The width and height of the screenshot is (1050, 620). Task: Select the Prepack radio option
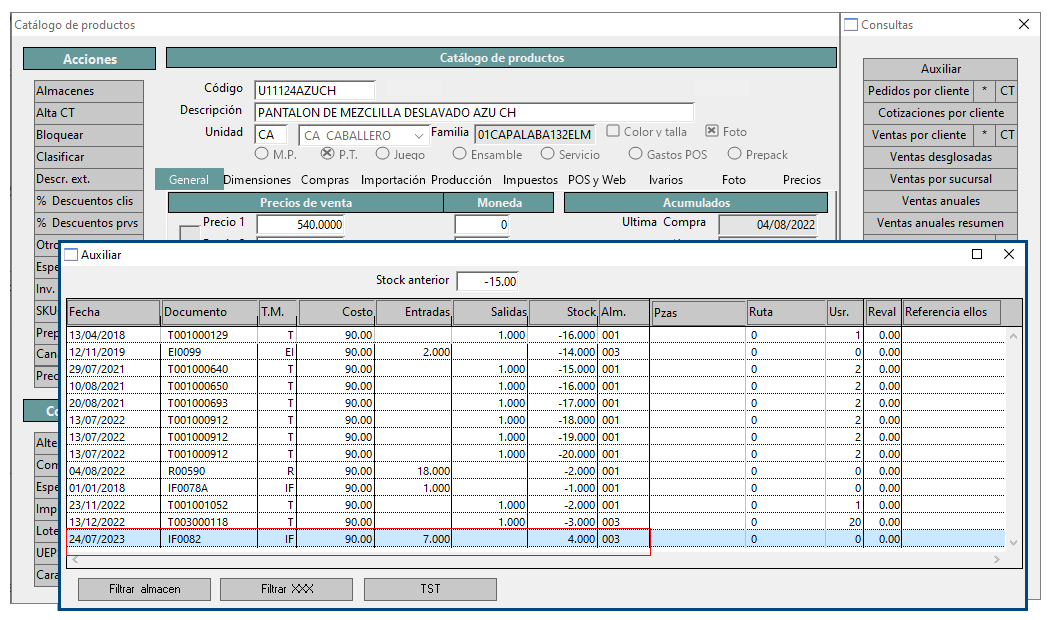tap(735, 154)
